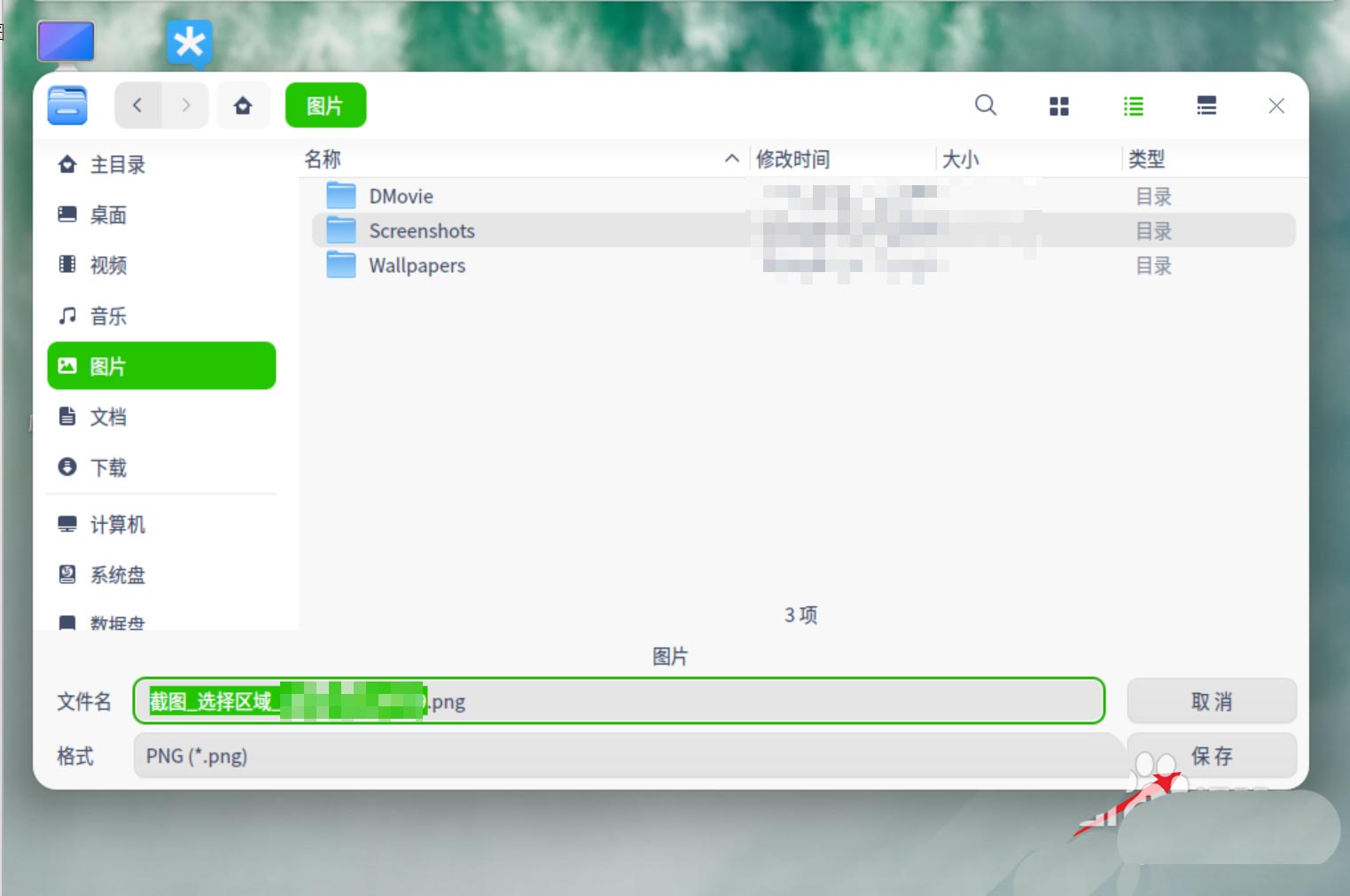Viewport: 1350px width, 896px height.
Task: Click the 3 项 item count text
Action: [x=801, y=615]
